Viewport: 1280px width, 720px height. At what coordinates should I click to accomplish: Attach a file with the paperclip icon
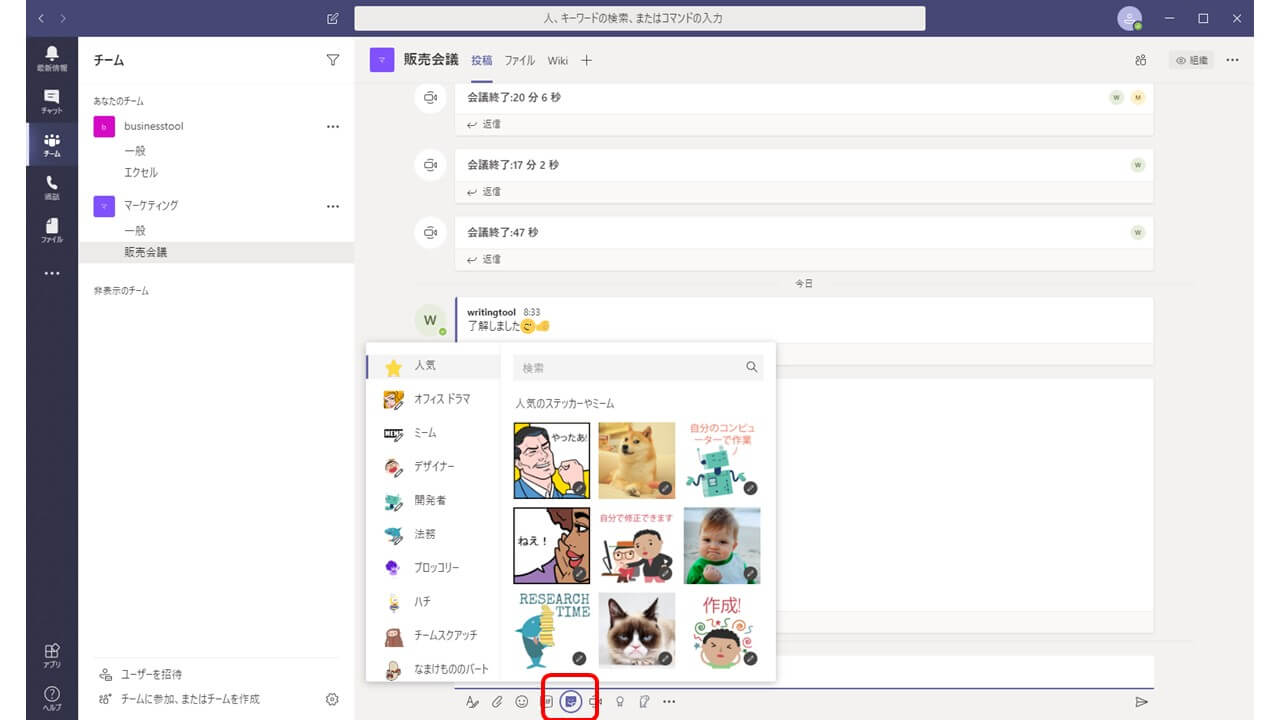tap(497, 702)
